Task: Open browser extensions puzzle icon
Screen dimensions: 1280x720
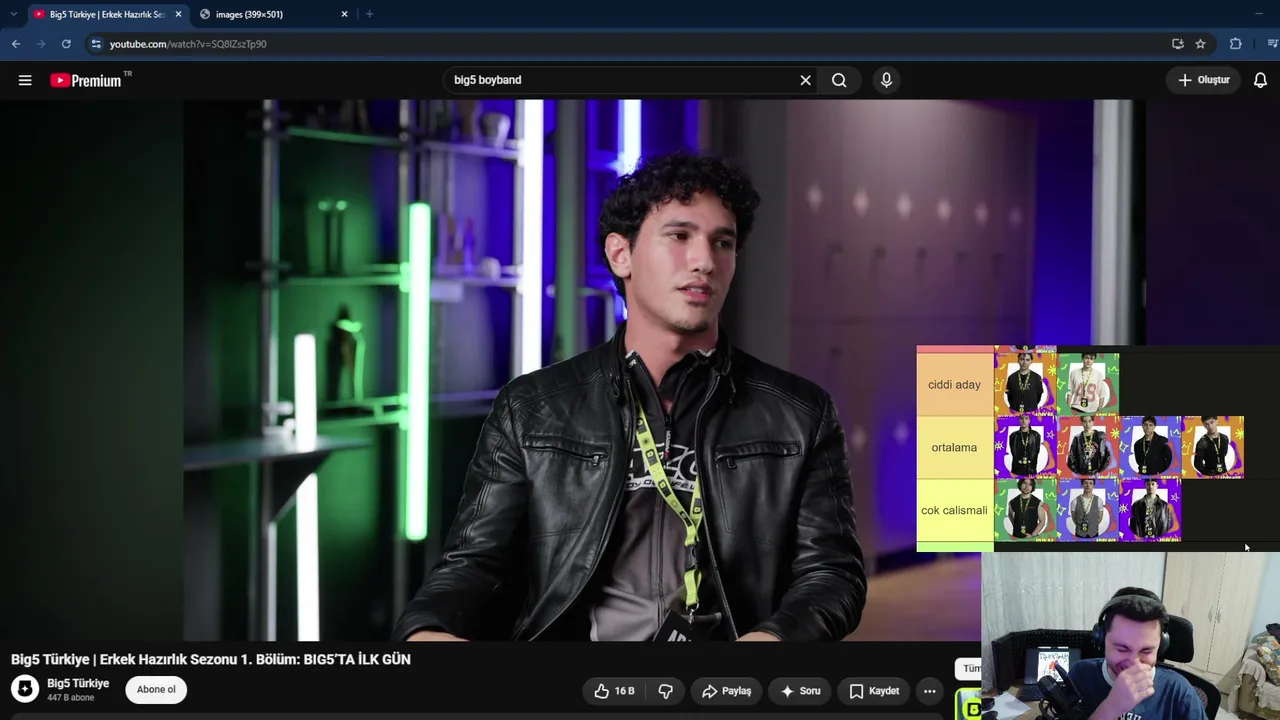Action: [1236, 44]
